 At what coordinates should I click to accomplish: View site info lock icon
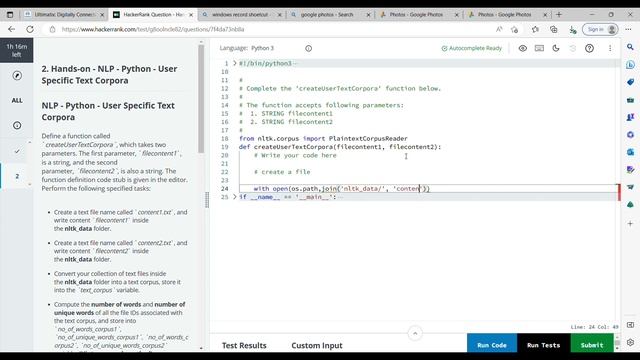(x=52, y=29)
